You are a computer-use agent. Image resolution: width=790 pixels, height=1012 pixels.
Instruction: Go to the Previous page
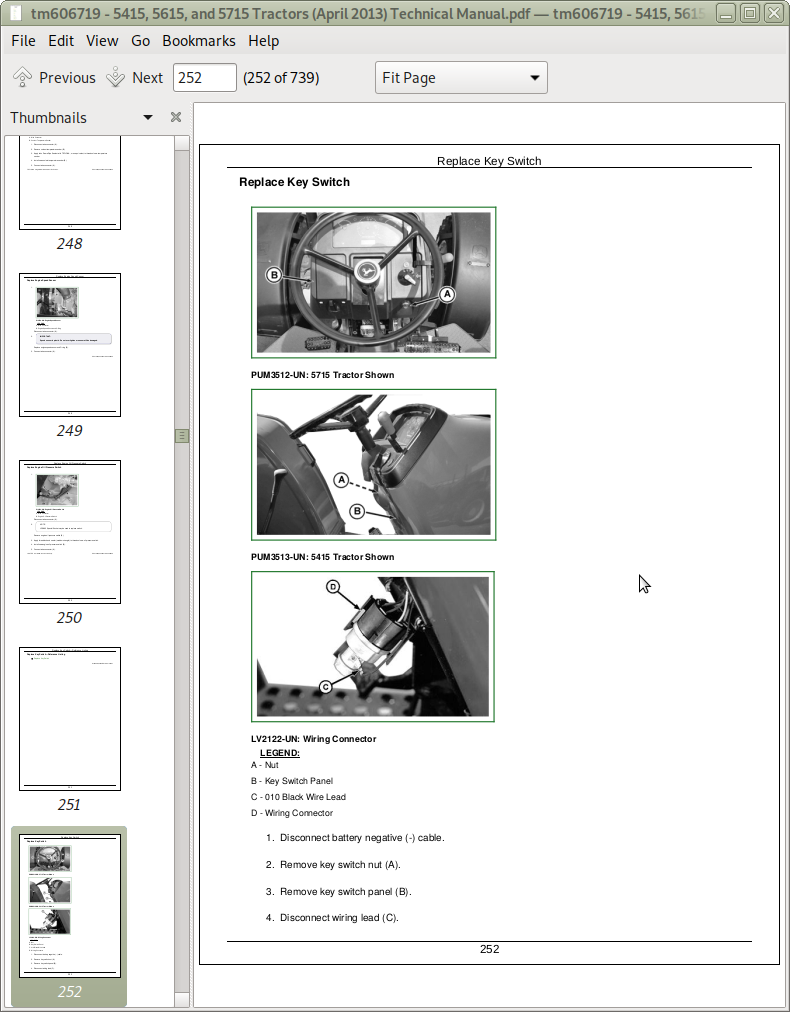click(54, 77)
